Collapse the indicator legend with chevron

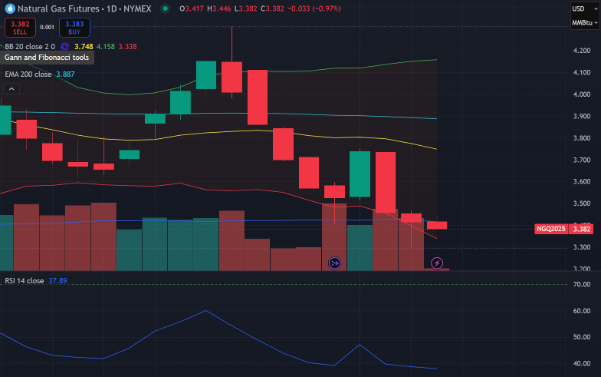tap(11, 89)
